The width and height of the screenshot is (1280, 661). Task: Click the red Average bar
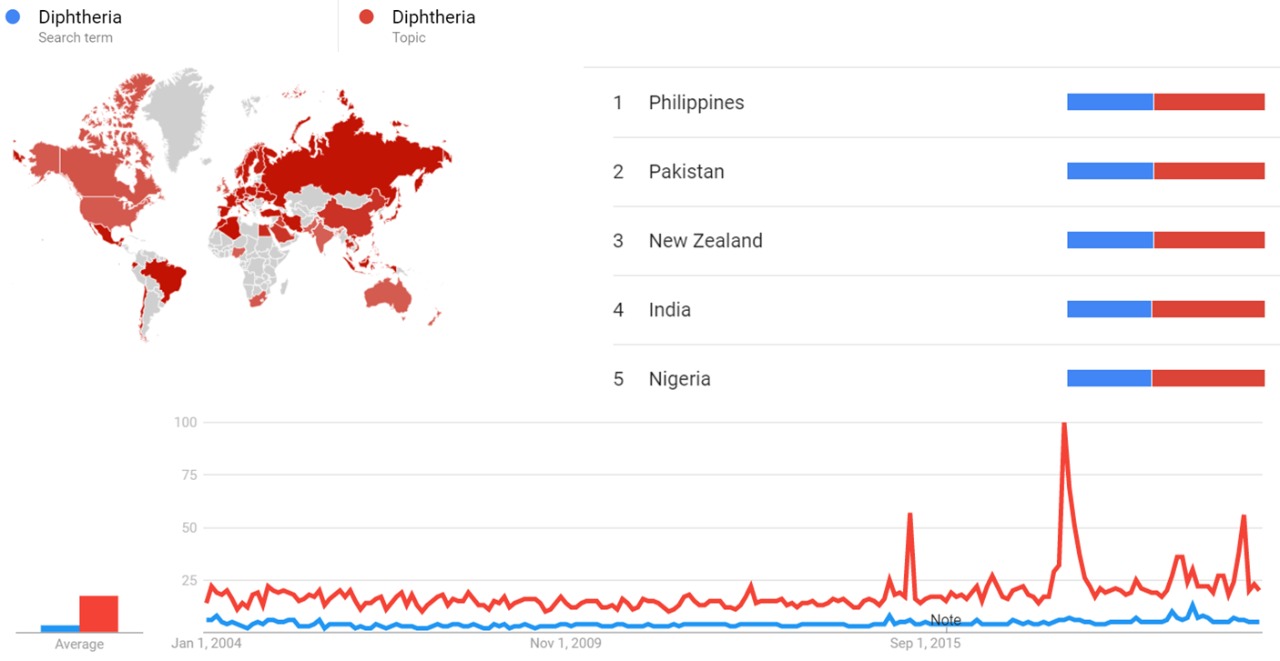click(x=99, y=614)
